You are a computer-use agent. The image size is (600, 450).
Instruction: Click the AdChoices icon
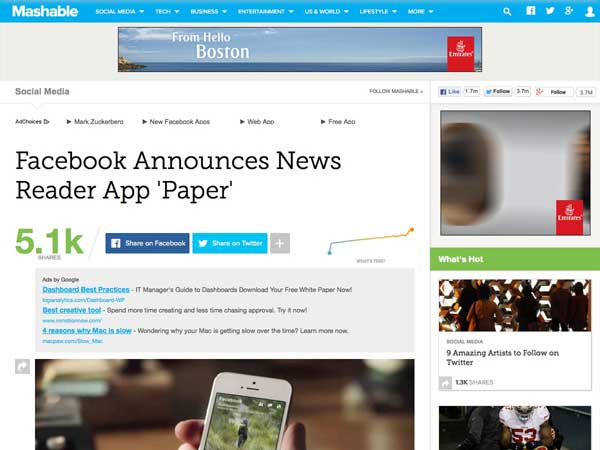46,122
